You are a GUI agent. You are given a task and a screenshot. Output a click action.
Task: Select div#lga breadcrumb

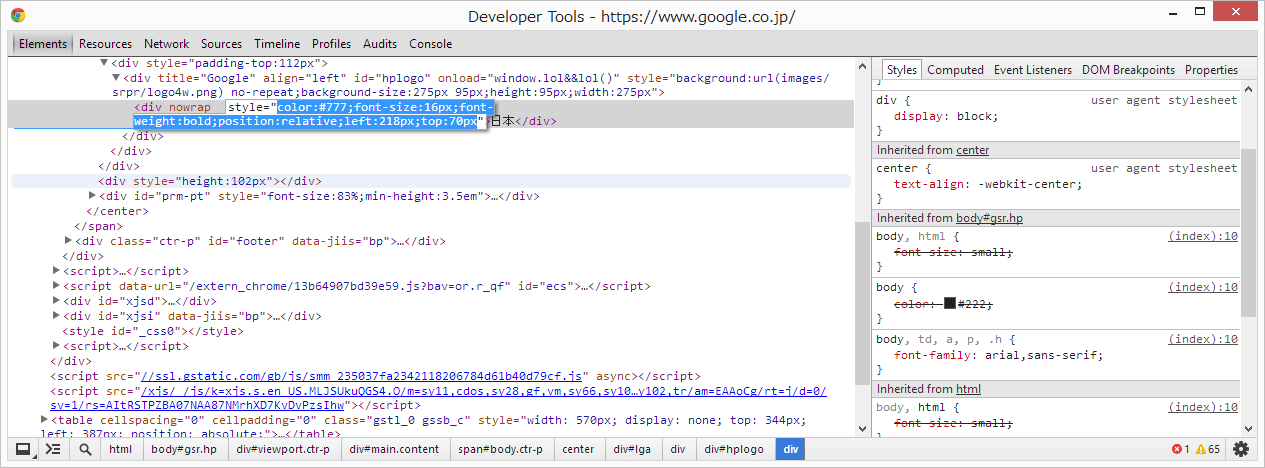(x=633, y=449)
